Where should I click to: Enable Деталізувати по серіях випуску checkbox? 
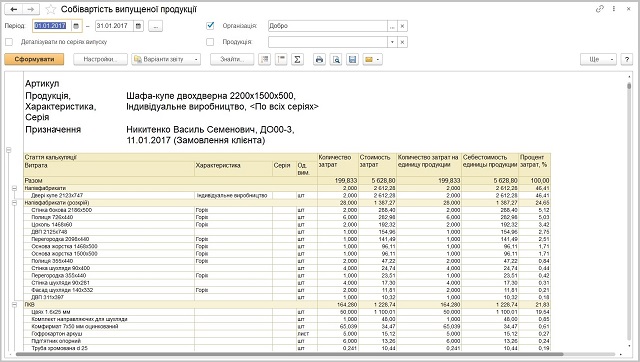(9, 42)
